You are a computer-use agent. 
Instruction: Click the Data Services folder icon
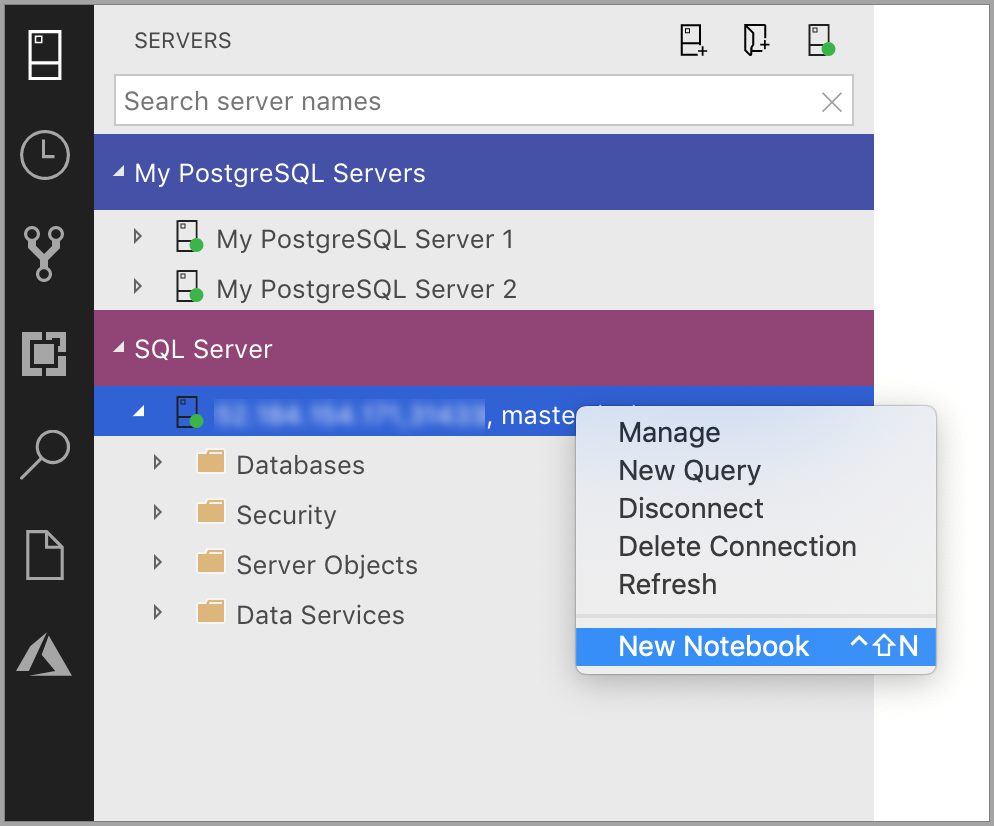[x=211, y=611]
